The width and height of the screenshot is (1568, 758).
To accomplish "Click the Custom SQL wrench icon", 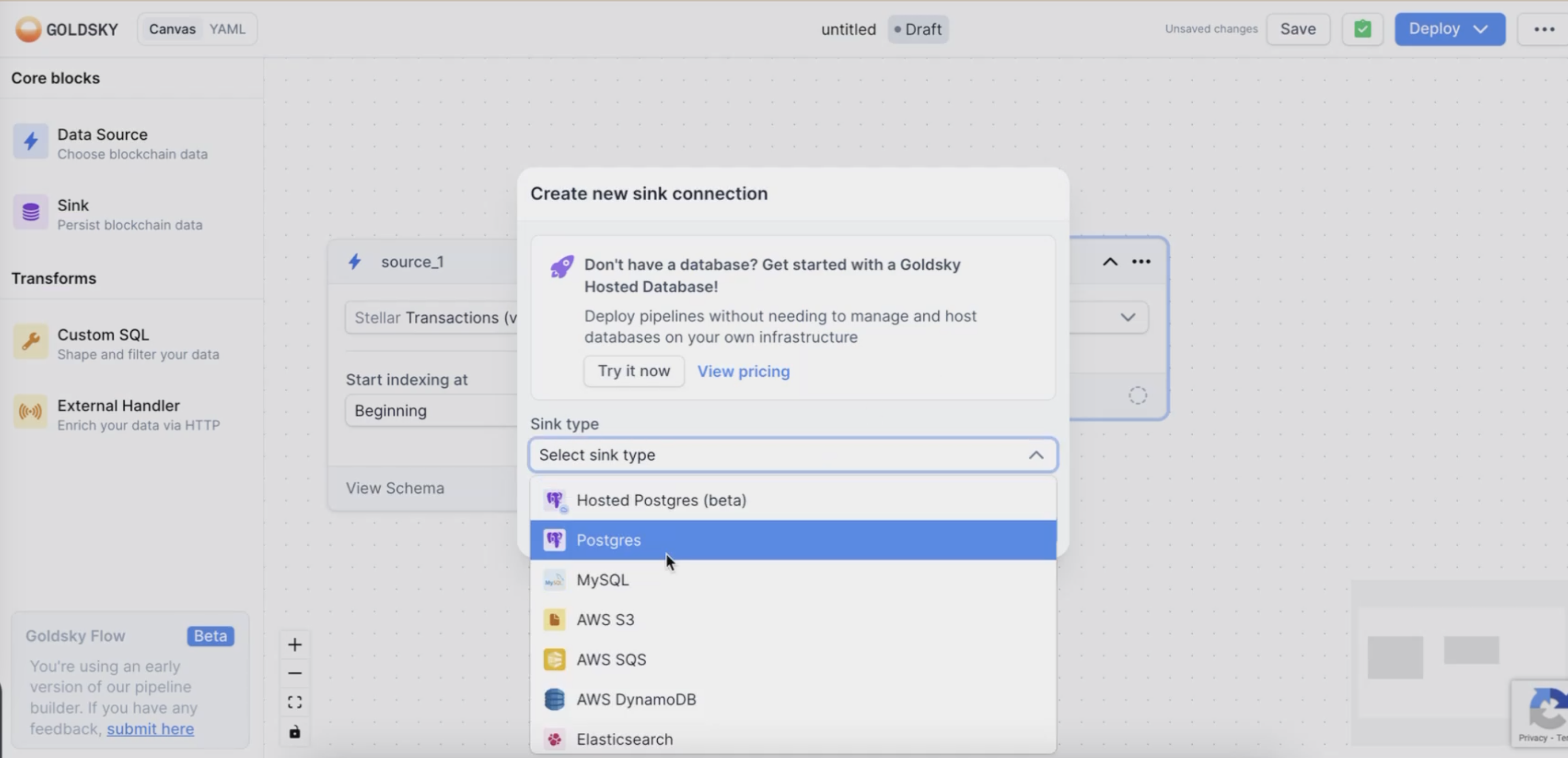I will pyautogui.click(x=30, y=342).
